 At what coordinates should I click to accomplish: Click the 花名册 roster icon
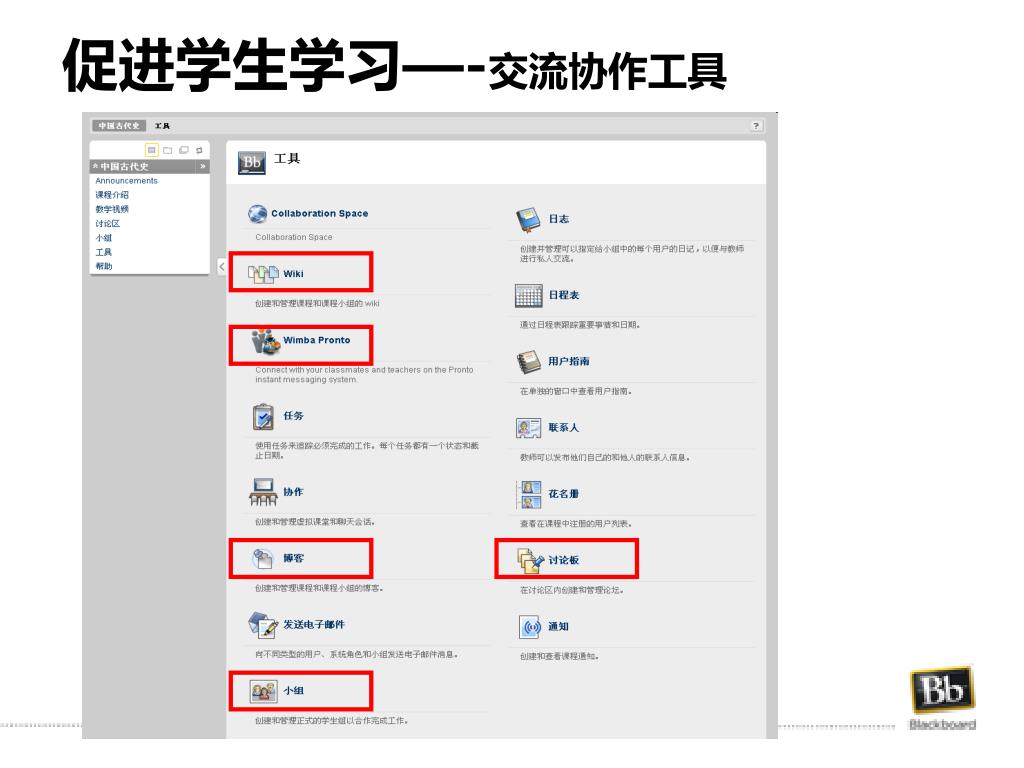pos(529,494)
